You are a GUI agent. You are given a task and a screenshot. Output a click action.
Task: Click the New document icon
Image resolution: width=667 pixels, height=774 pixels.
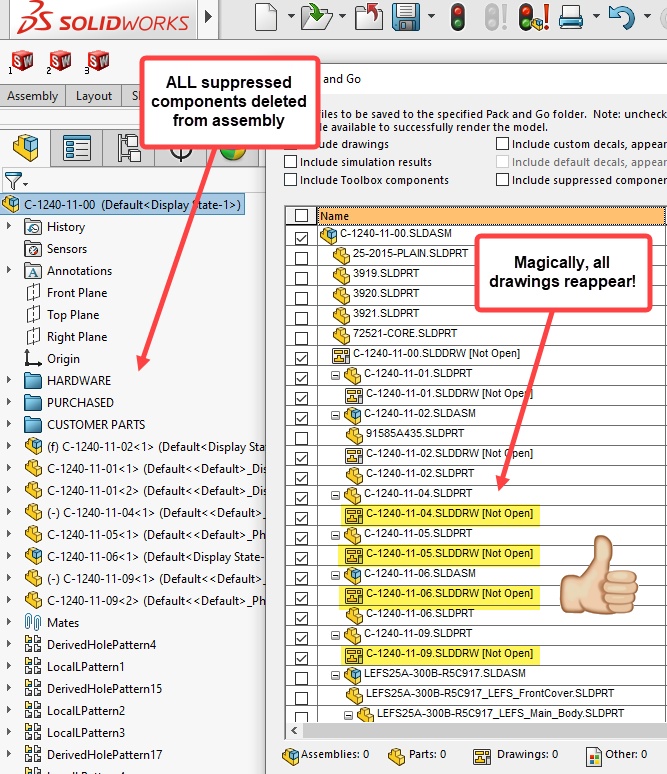(x=266, y=16)
